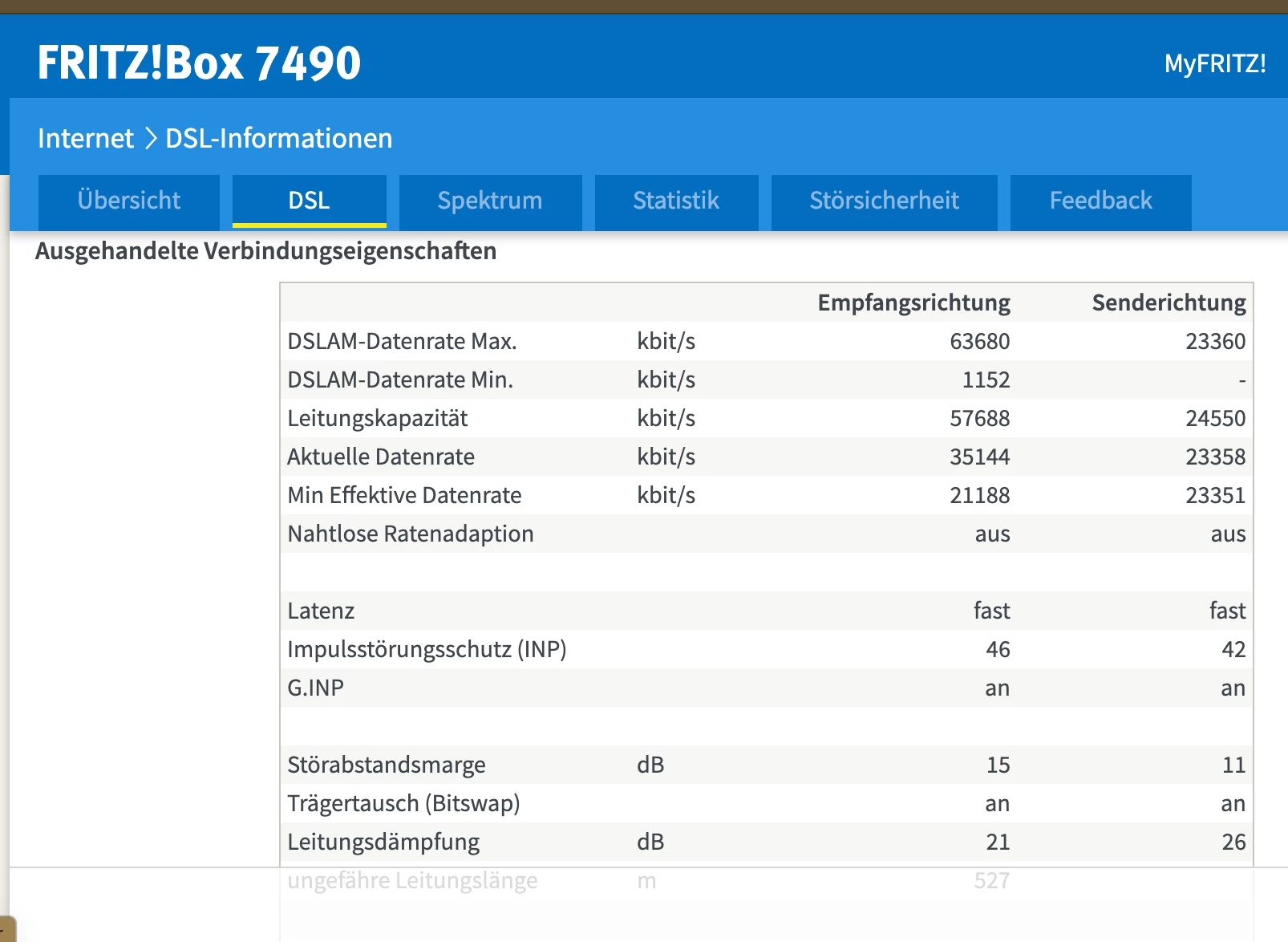
Task: Click the Leitungsdämpfung row label
Action: (383, 842)
